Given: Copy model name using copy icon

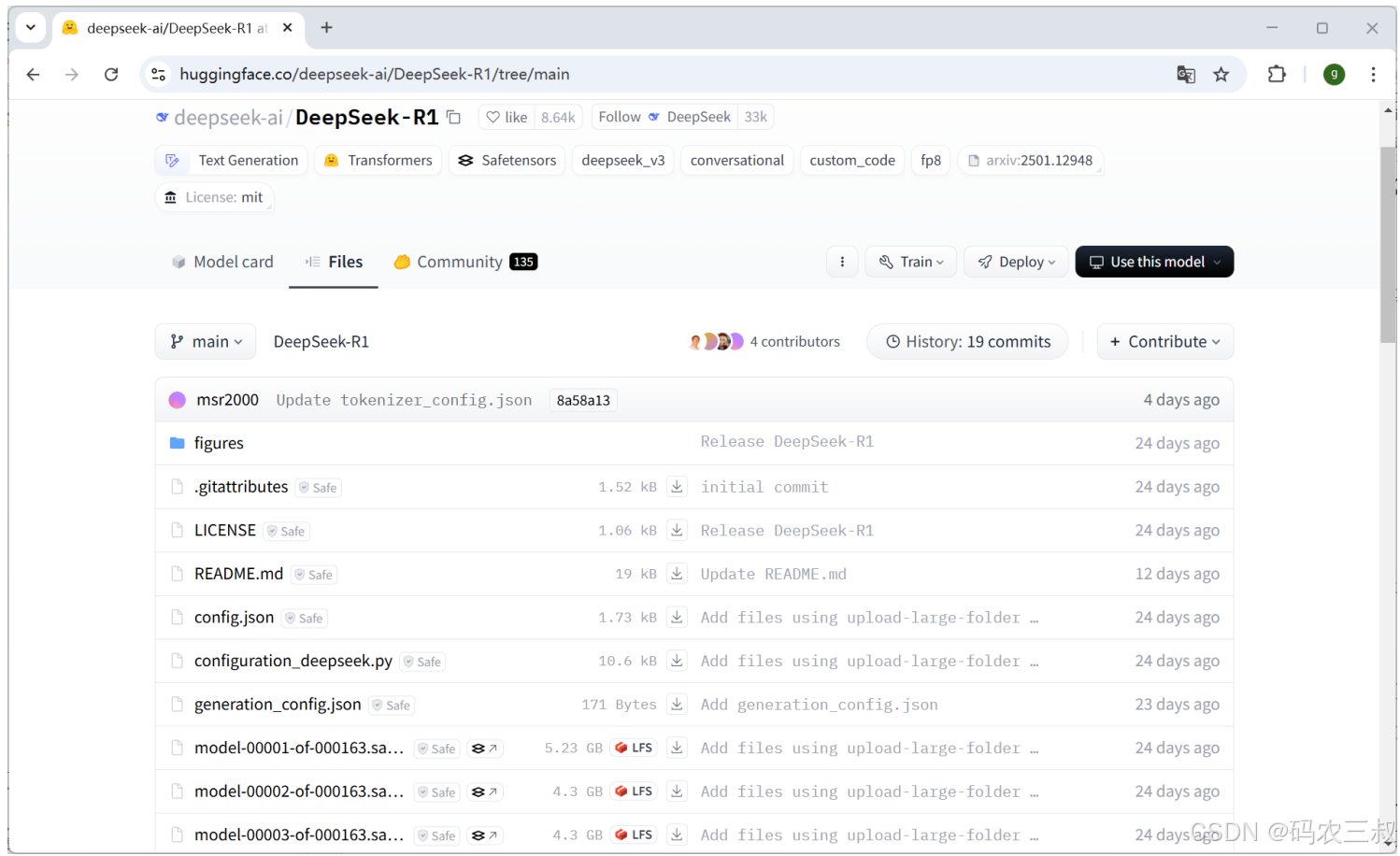Looking at the screenshot, I should point(454,117).
